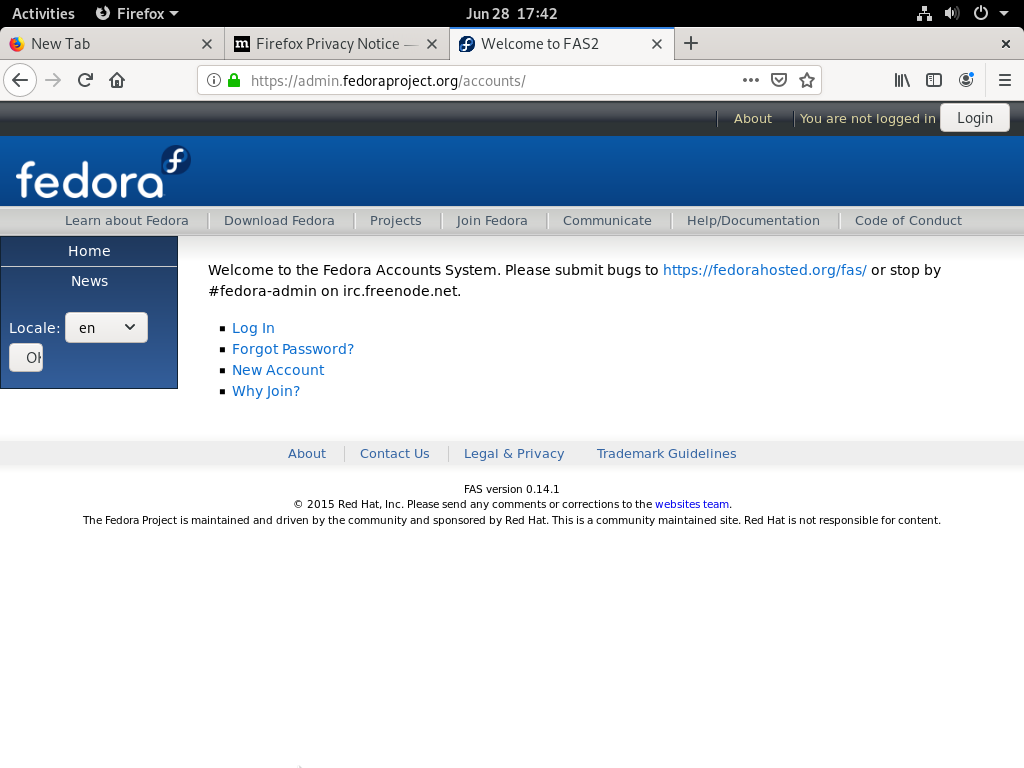Open the Library icon in toolbar
The width and height of the screenshot is (1024, 768).
point(902,80)
